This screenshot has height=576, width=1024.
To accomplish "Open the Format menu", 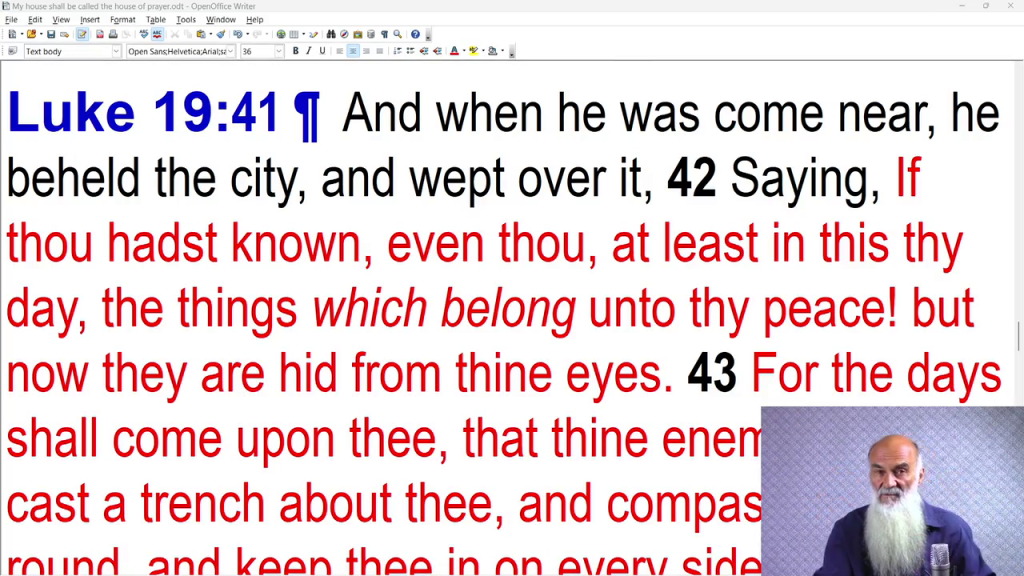I will 123,20.
